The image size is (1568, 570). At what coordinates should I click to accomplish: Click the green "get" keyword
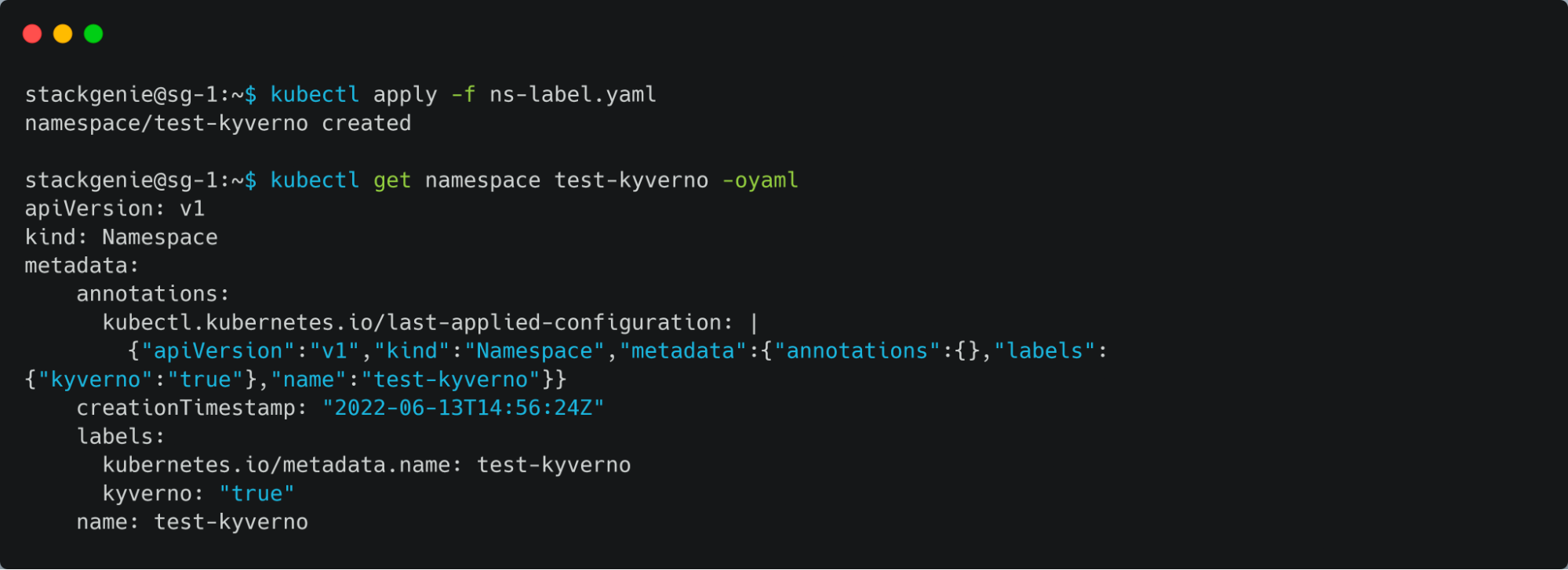[392, 180]
